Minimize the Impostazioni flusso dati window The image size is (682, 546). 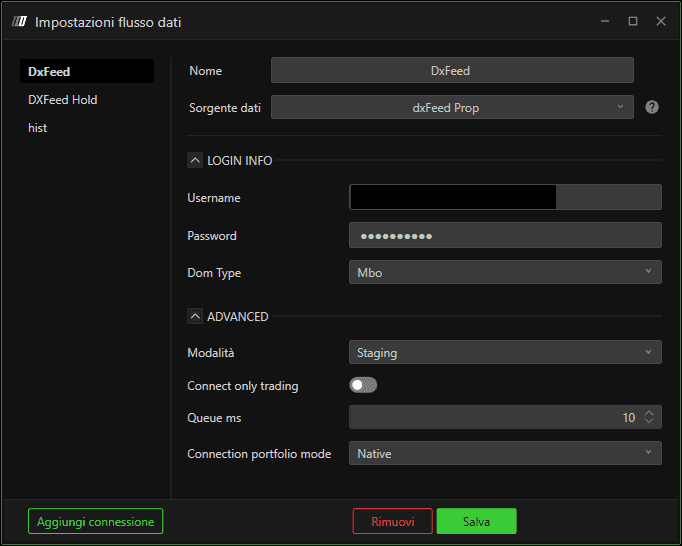(x=605, y=21)
